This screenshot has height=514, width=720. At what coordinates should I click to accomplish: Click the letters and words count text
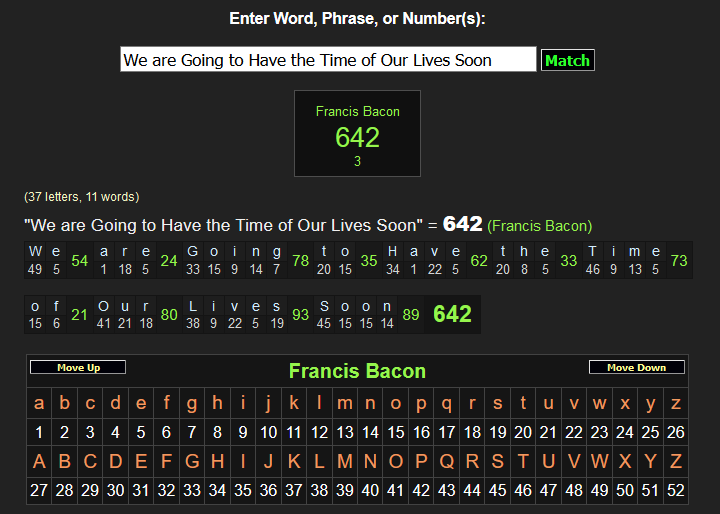pos(82,197)
